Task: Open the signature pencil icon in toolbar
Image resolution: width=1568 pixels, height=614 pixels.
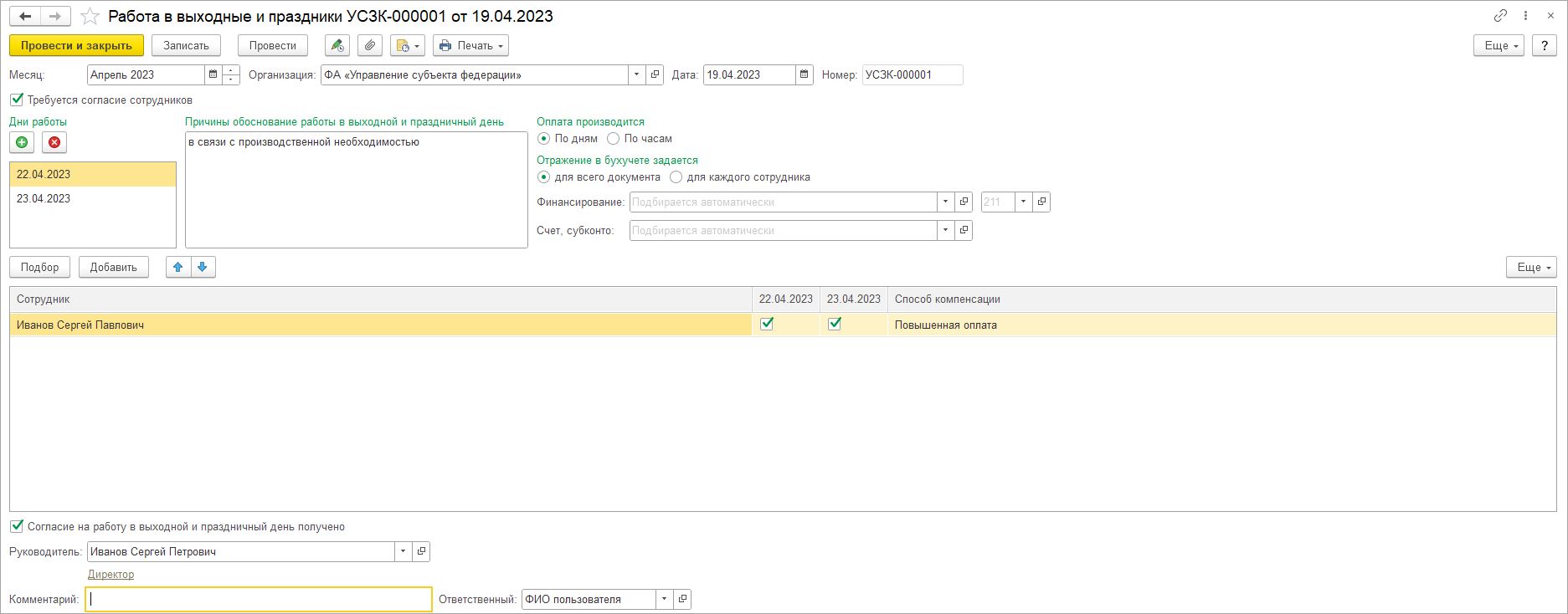Action: pos(337,45)
